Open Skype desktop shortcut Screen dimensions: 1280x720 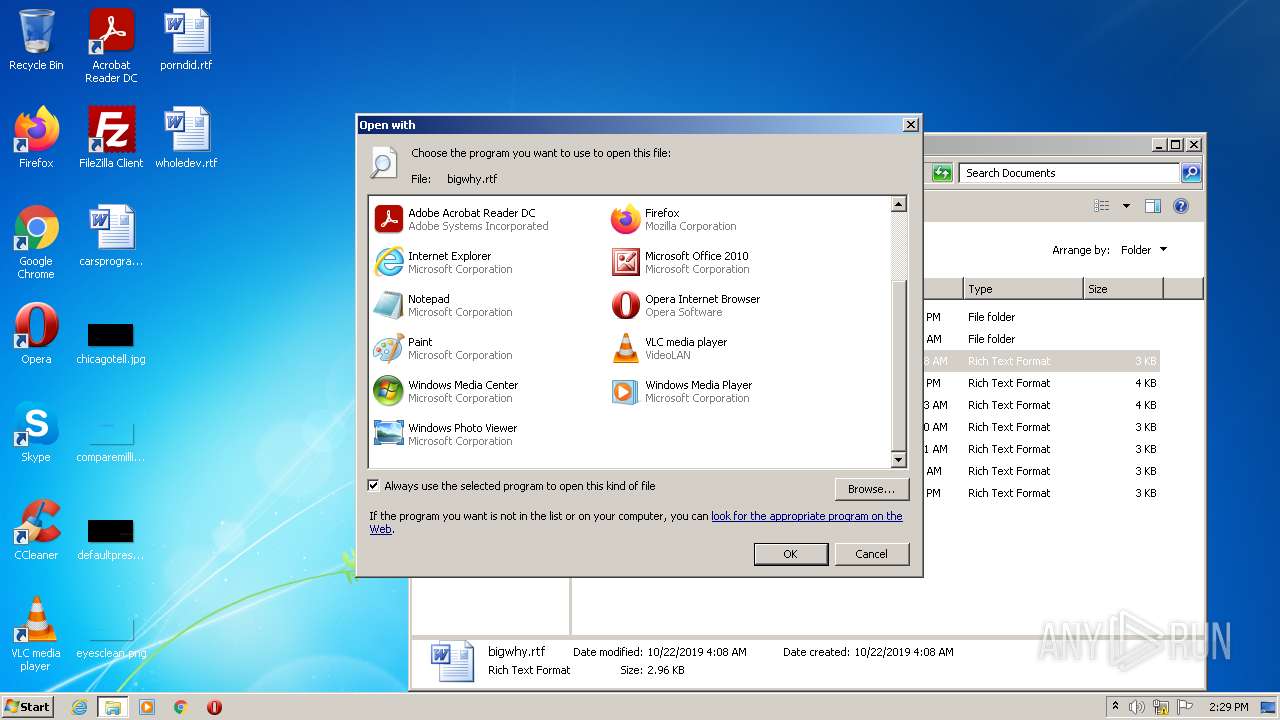[36, 432]
